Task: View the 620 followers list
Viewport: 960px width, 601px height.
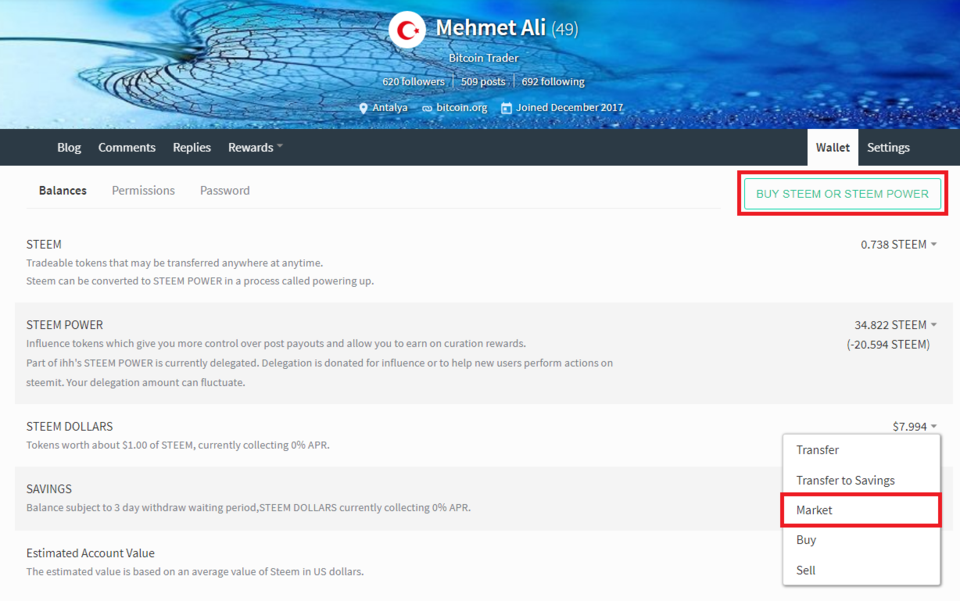Action: pyautogui.click(x=413, y=81)
